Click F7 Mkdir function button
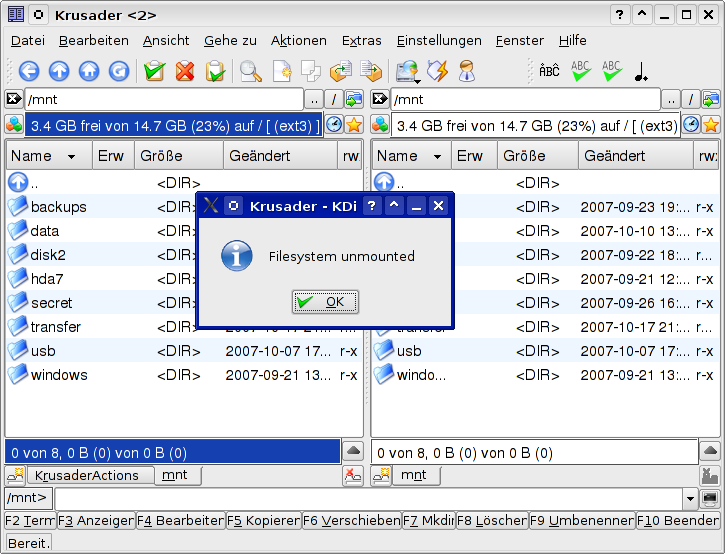This screenshot has width=725, height=554. coord(428,521)
